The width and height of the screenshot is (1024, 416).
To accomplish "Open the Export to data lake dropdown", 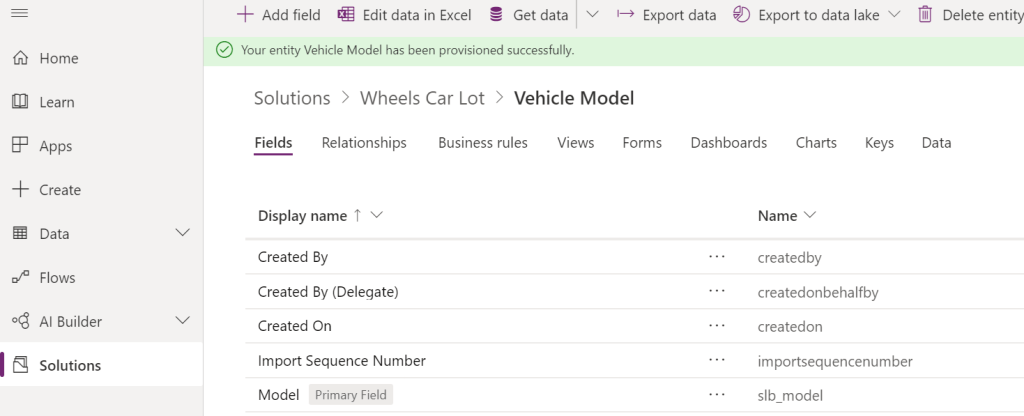I will [x=893, y=15].
